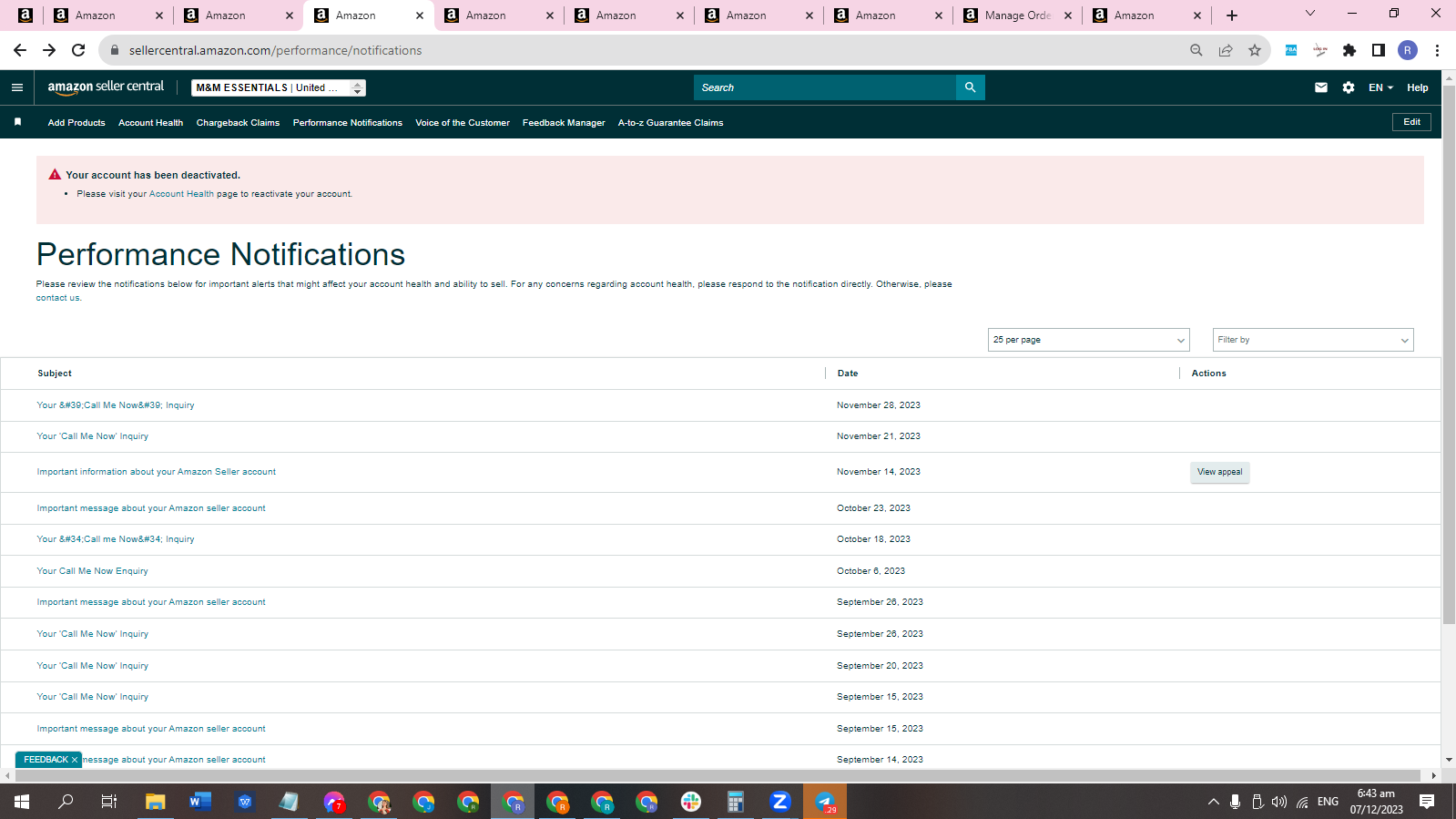This screenshot has width=1456, height=819.
Task: Open the November 28 'Call Me Now' inquiry
Action: point(116,405)
